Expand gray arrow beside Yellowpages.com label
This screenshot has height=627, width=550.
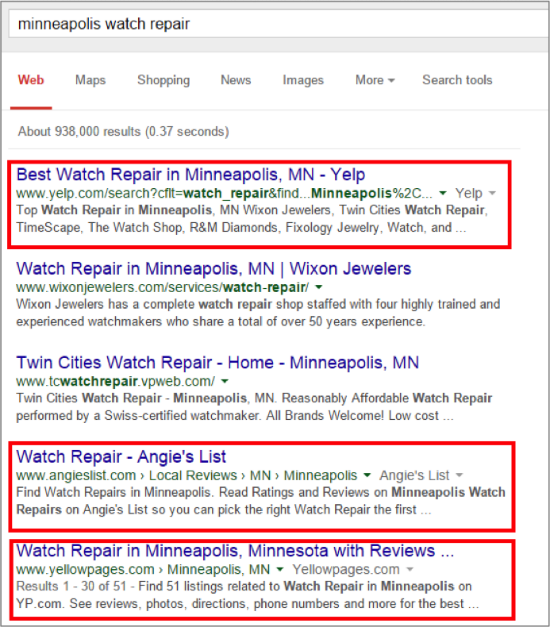(410, 569)
